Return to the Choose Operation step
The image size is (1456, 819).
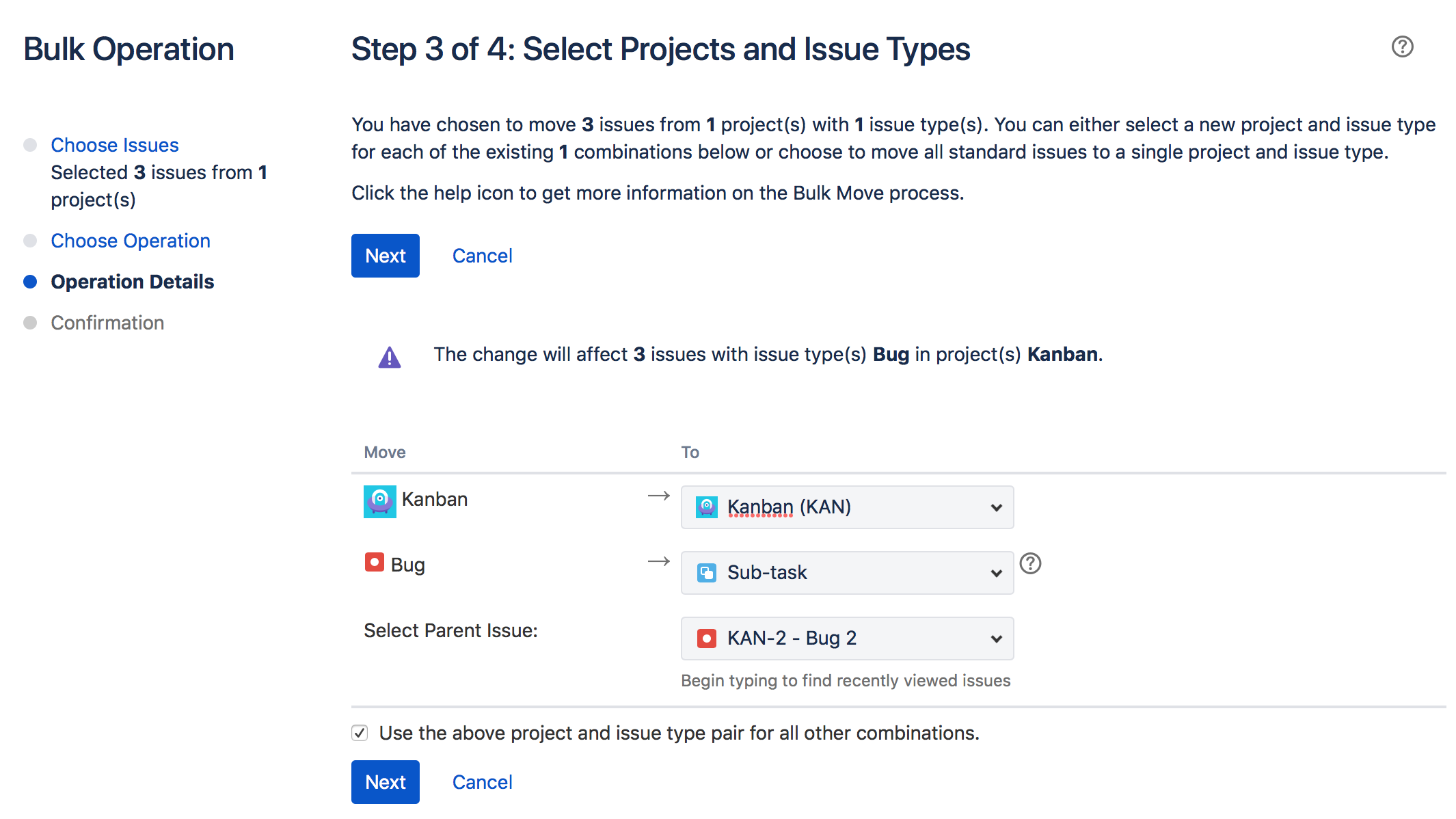(x=131, y=241)
